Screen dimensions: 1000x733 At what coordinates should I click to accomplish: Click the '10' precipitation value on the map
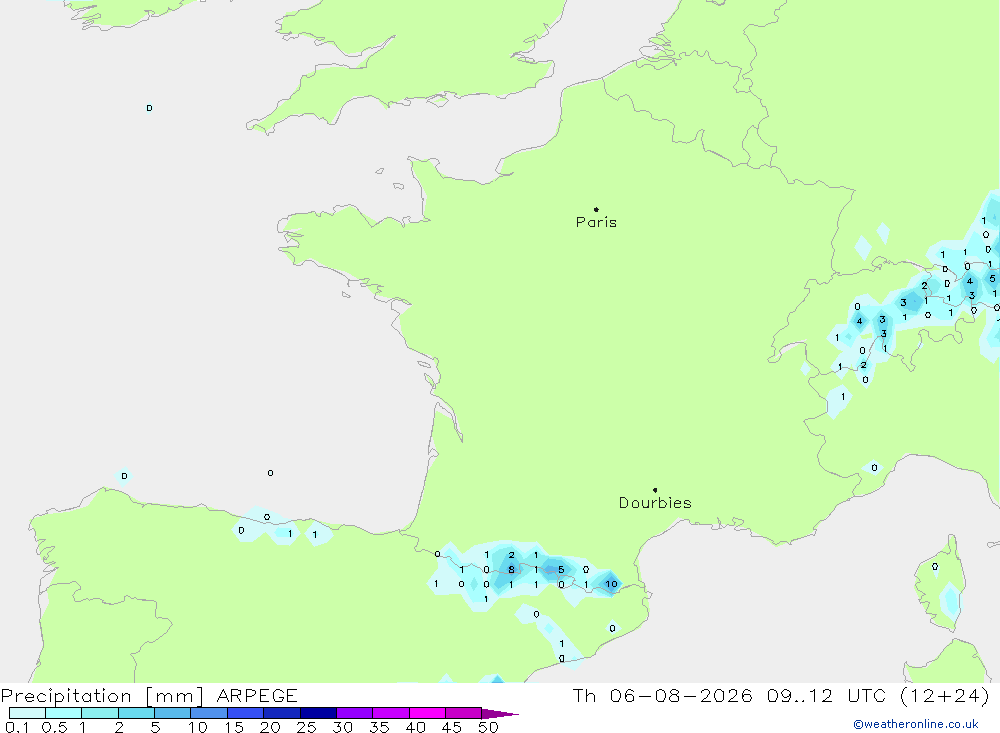pos(611,584)
